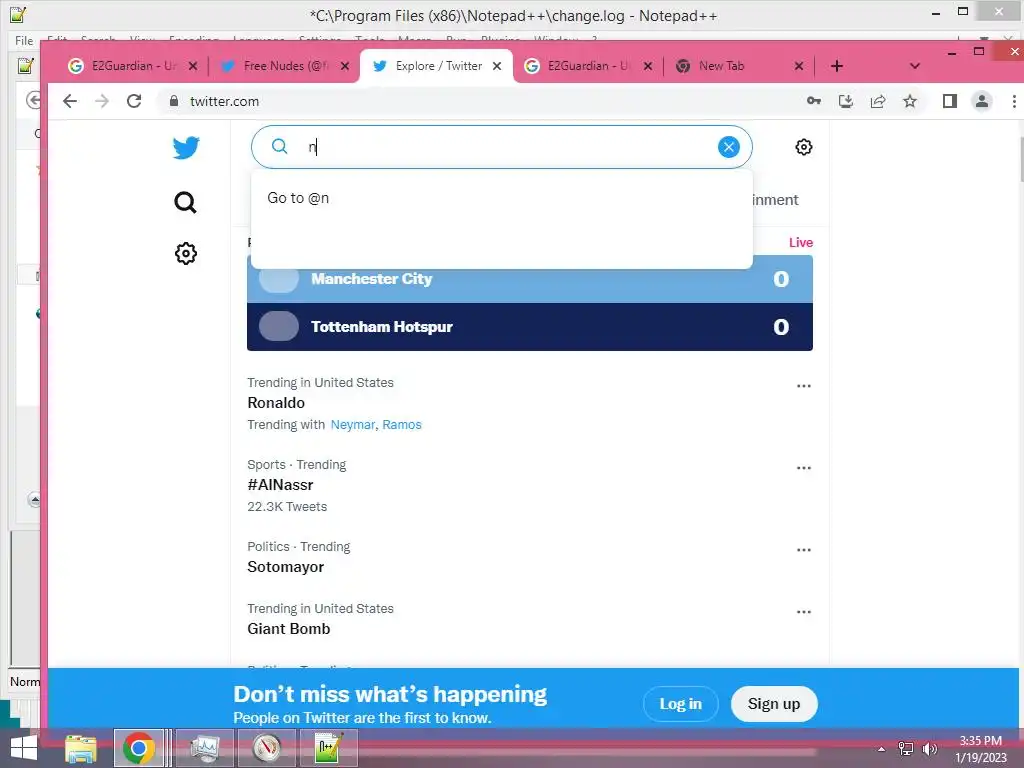Share this page via share icon
Screen dimensions: 1024x768
tap(878, 101)
